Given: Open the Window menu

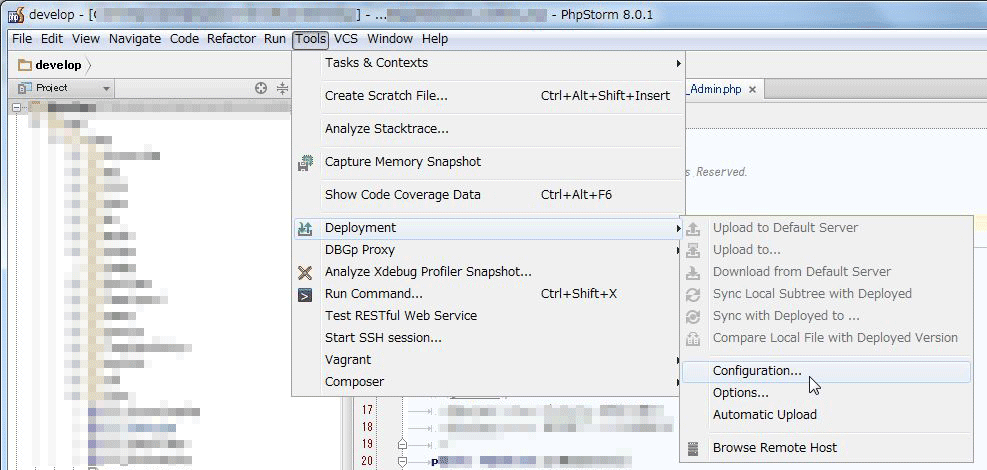Looking at the screenshot, I should pyautogui.click(x=390, y=39).
